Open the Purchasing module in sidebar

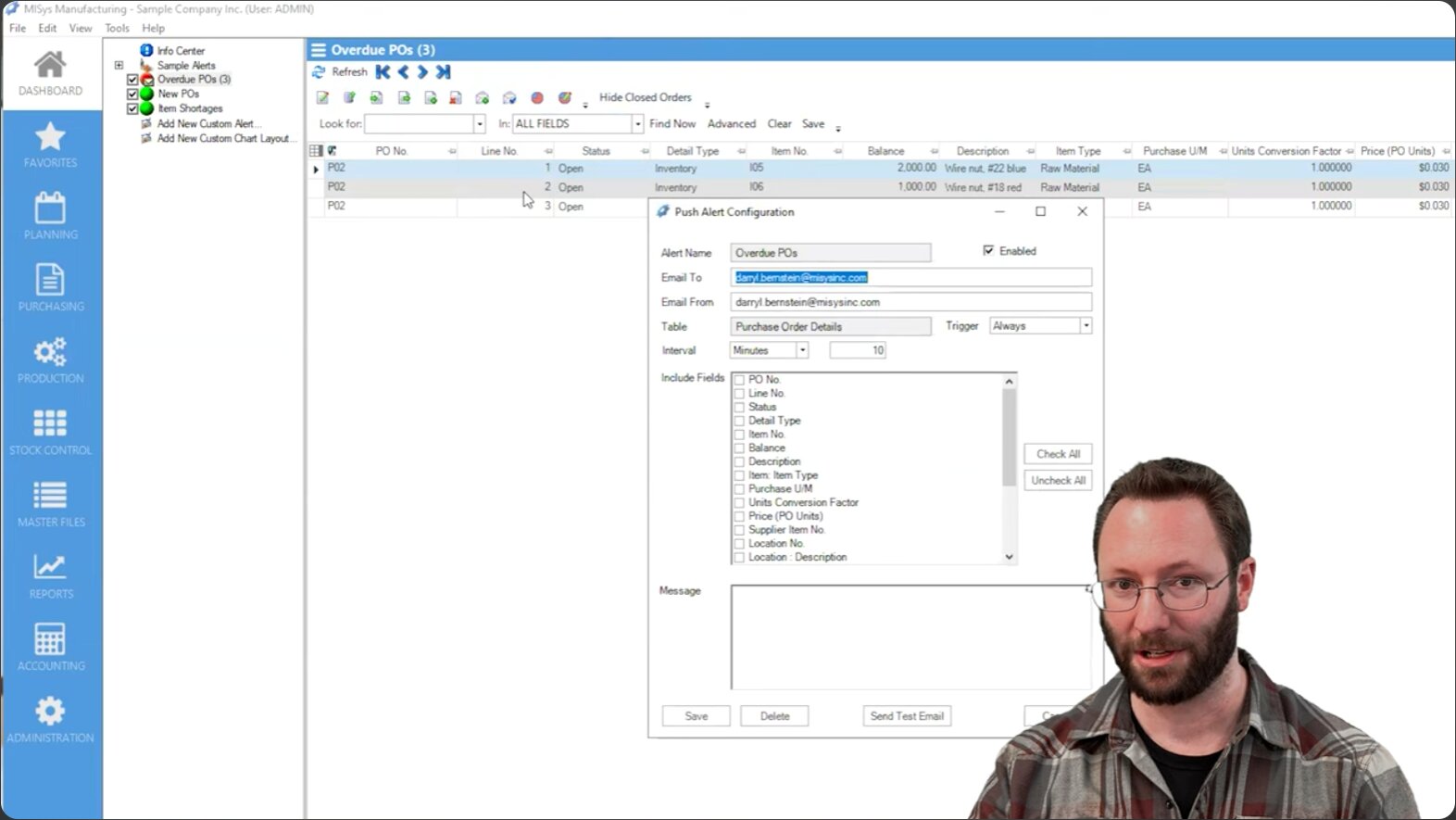(x=50, y=287)
